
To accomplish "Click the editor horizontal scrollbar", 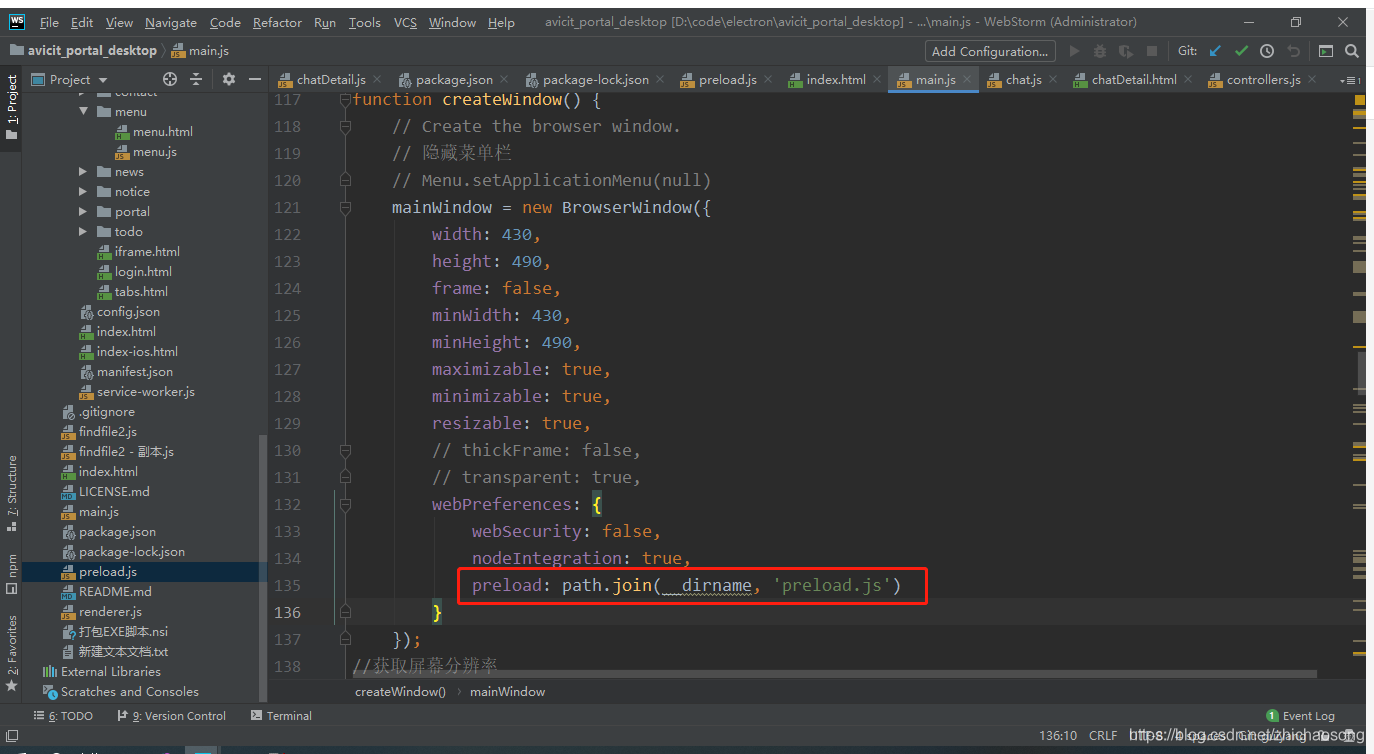I will (834, 674).
